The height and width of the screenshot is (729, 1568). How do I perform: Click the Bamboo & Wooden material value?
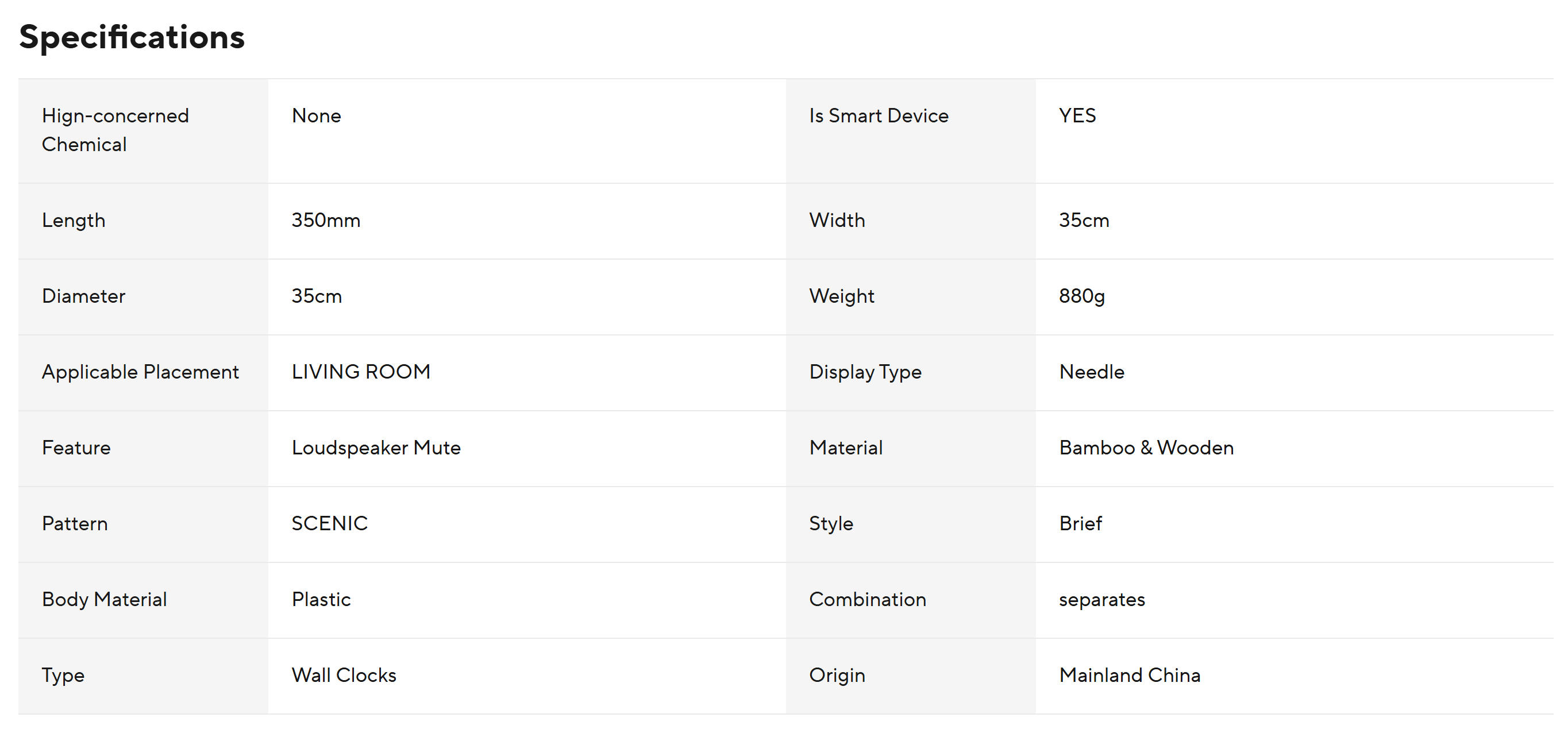[x=1146, y=448]
